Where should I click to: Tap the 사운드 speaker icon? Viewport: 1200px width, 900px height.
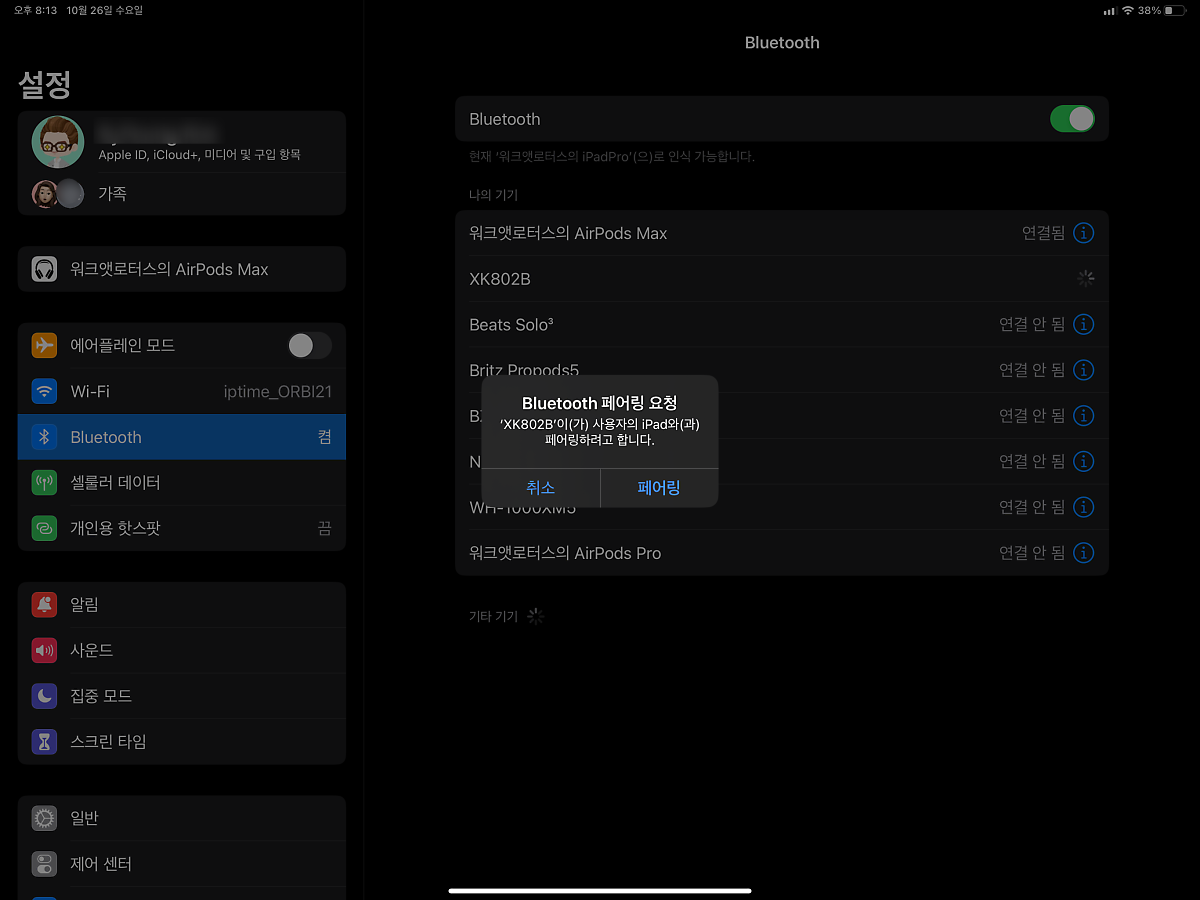tap(44, 650)
